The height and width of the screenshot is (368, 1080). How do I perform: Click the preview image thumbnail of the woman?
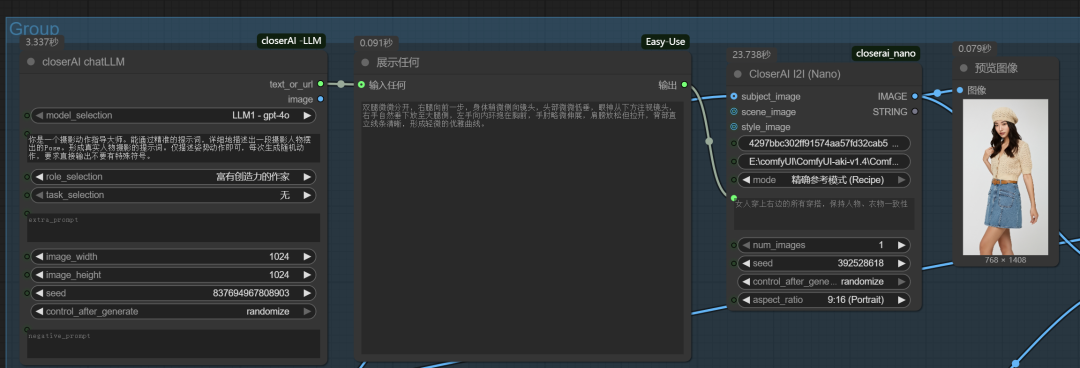[x=1006, y=177]
